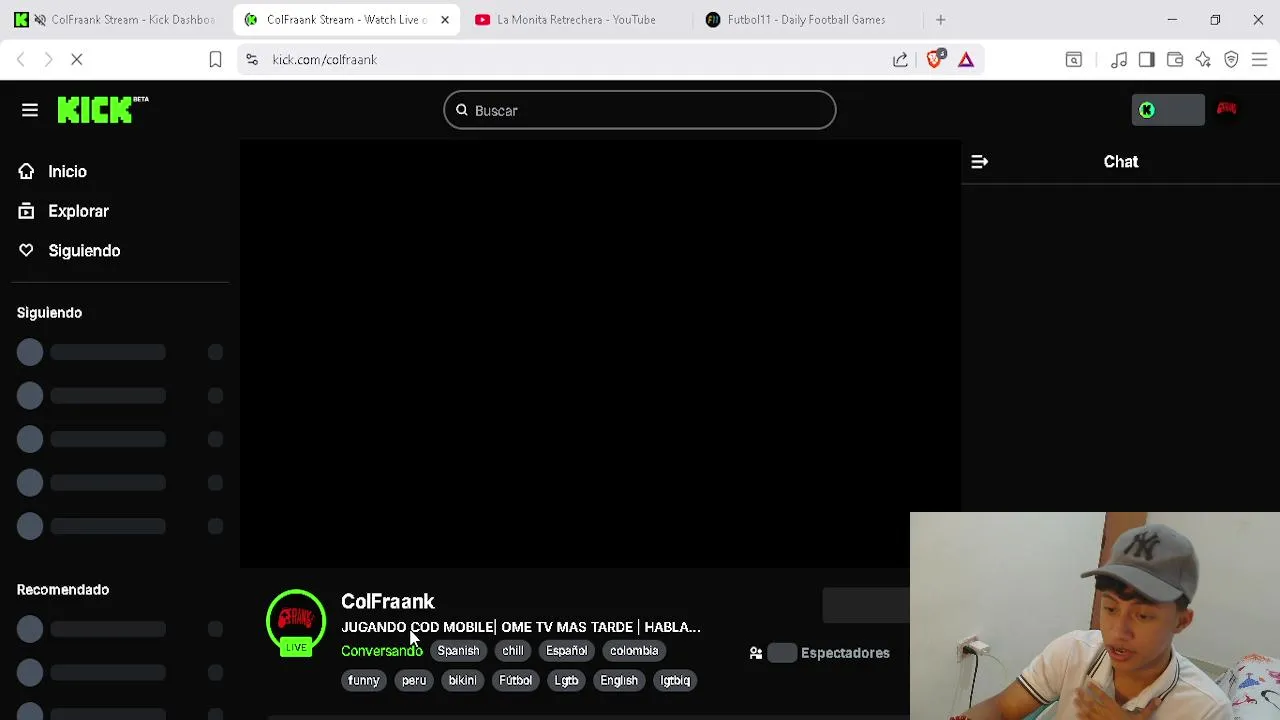Click the Siguiendo navigation link
This screenshot has height=720, width=1280.
pos(84,251)
